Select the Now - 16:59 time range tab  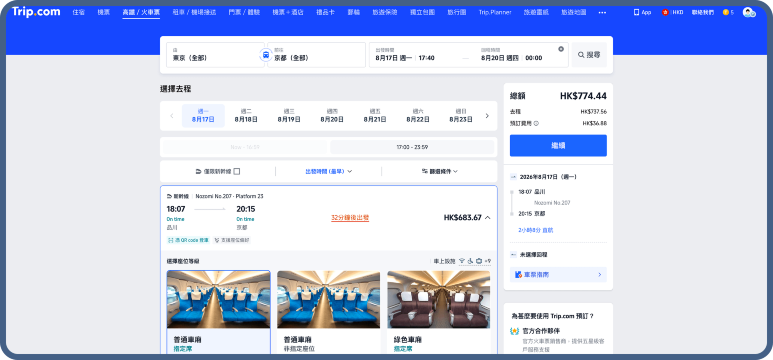coord(245,147)
